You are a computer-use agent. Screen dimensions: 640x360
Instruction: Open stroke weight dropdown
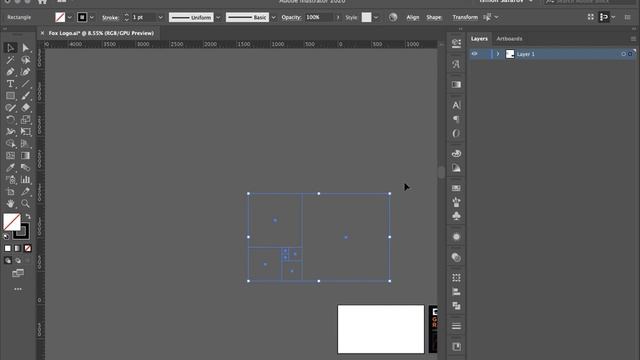point(160,18)
